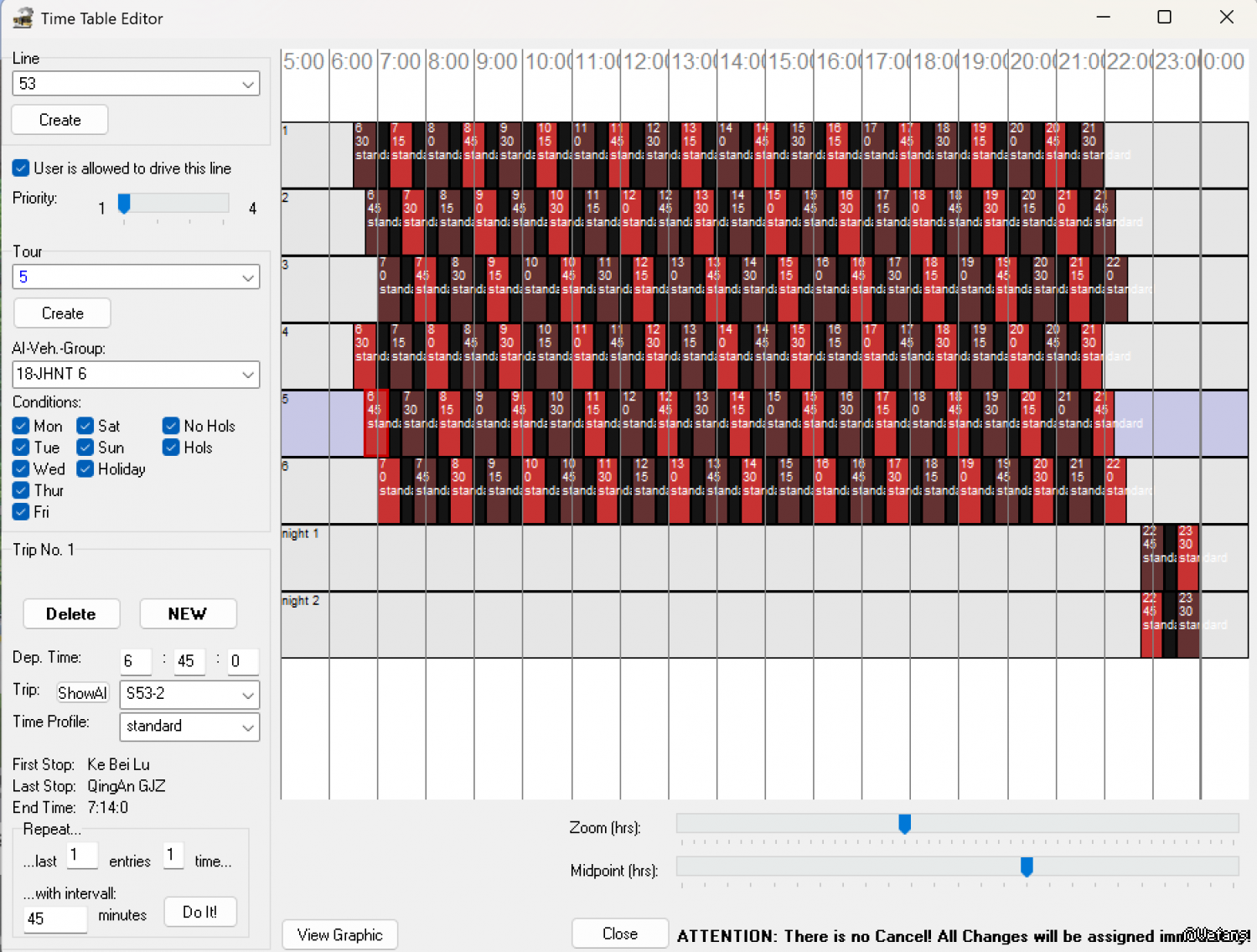Toggle the Holiday checkbox
The width and height of the screenshot is (1257, 952).
click(85, 468)
